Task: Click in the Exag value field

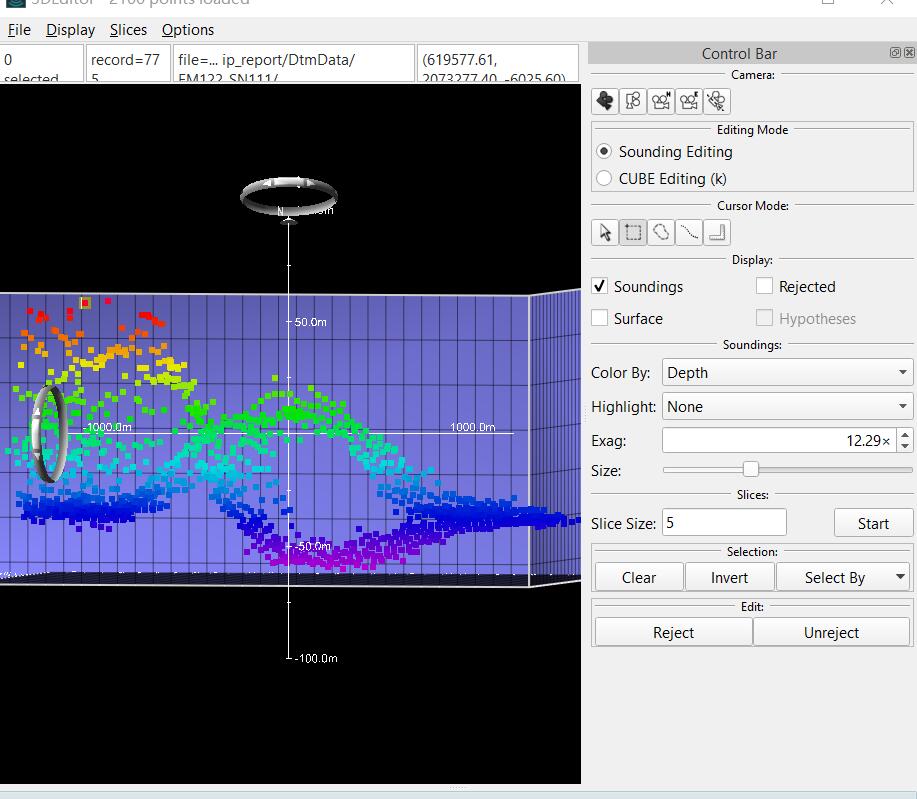Action: click(779, 440)
